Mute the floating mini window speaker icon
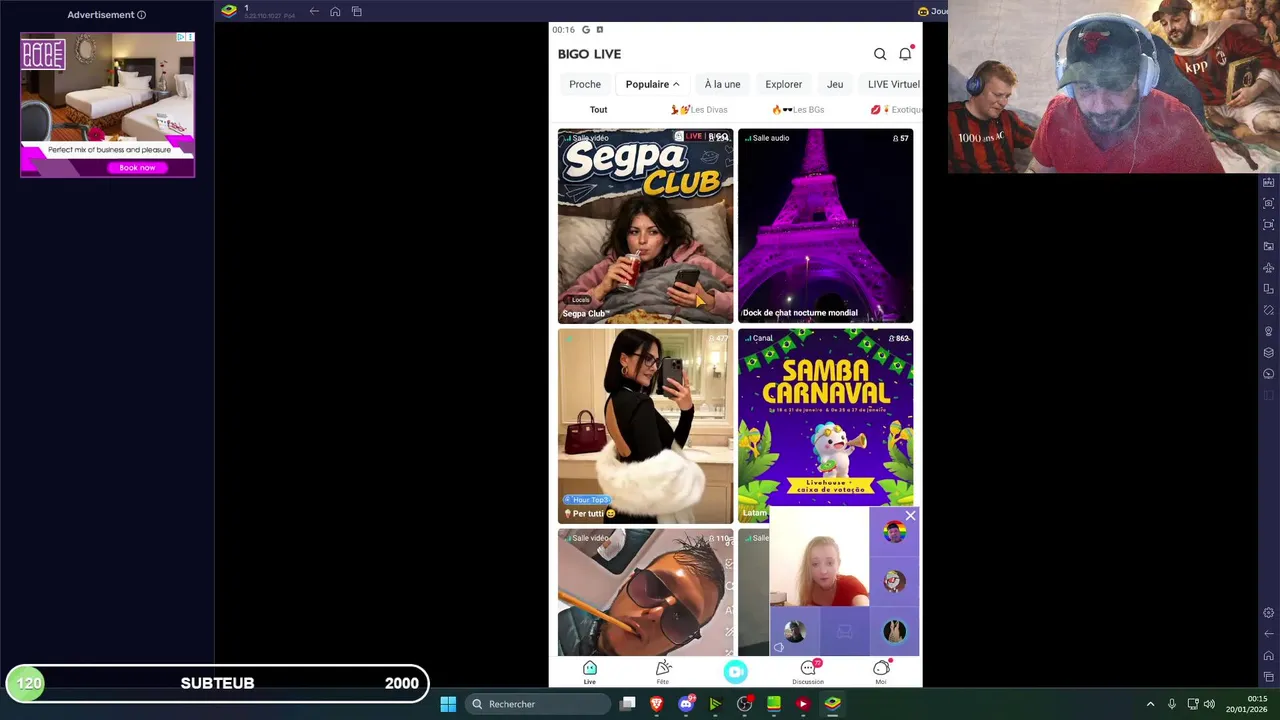 (x=779, y=647)
